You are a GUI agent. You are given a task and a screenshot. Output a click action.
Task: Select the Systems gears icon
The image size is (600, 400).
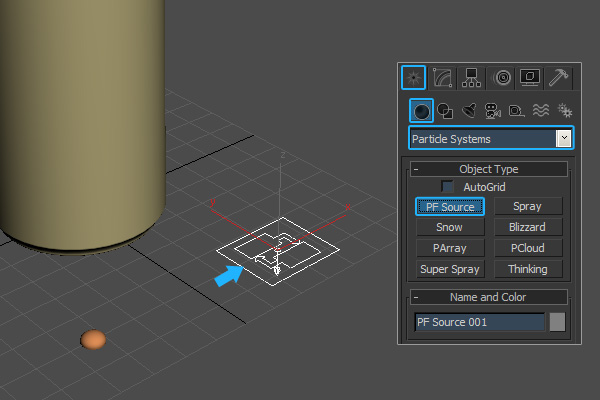click(564, 110)
